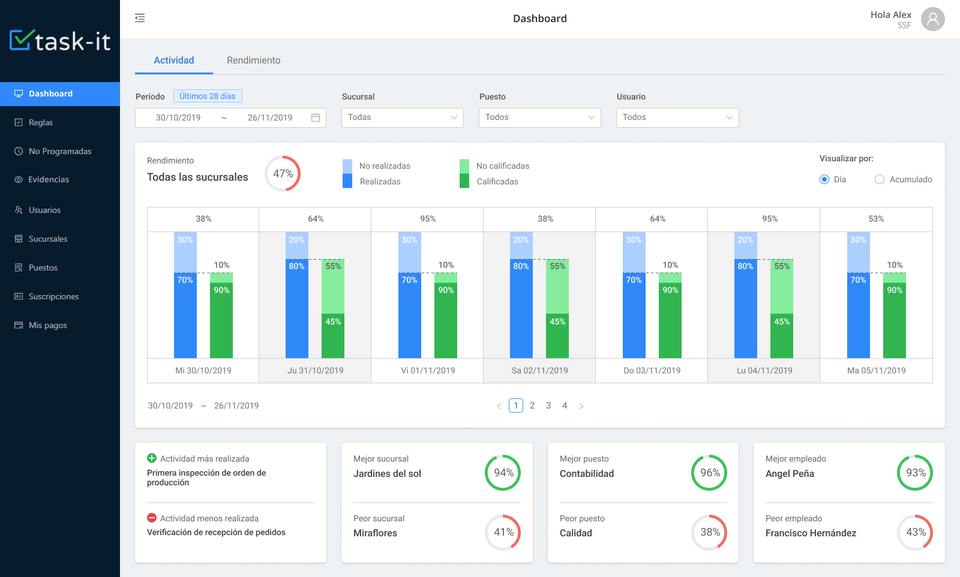The image size is (960, 577).
Task: Go to previous page with left arrow
Action: (499, 406)
